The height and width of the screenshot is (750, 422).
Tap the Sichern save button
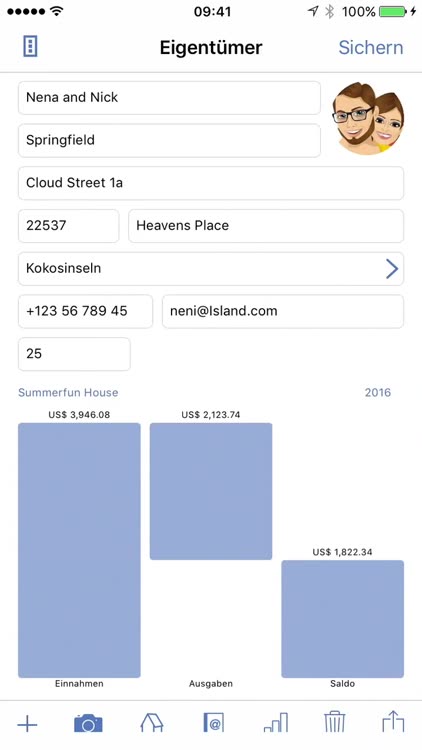click(x=371, y=47)
